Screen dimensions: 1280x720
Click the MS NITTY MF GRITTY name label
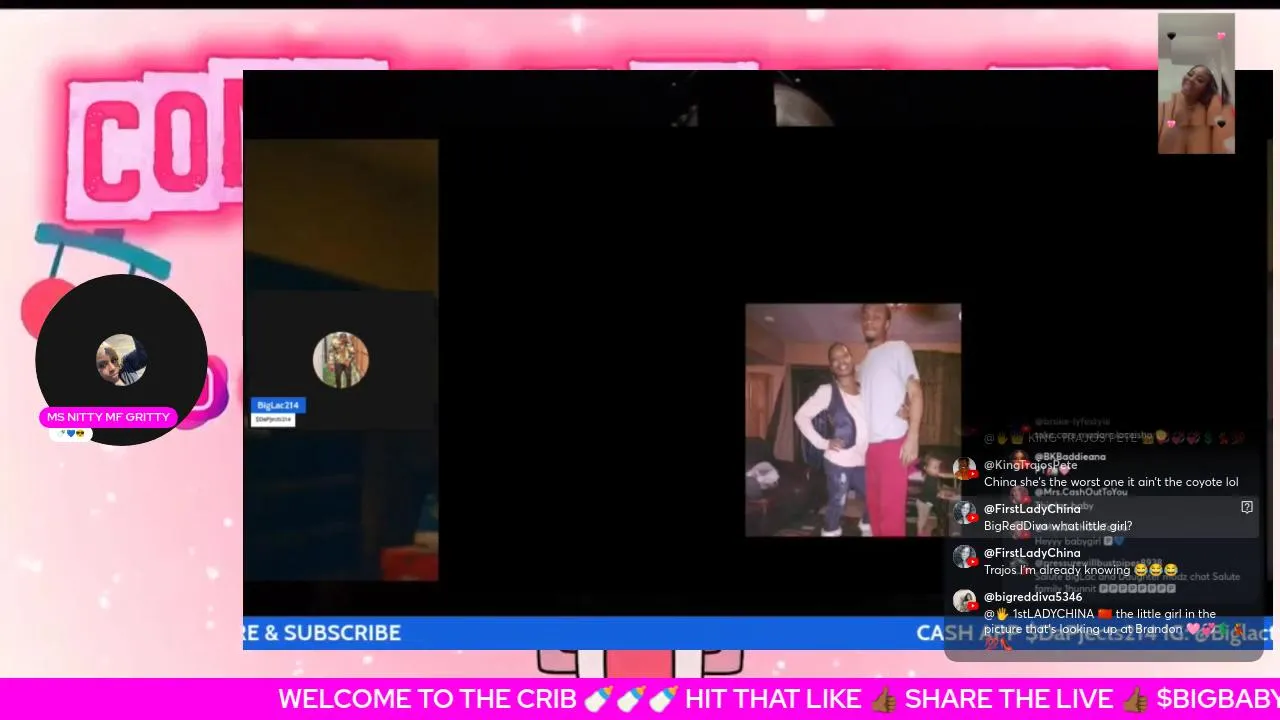108,417
